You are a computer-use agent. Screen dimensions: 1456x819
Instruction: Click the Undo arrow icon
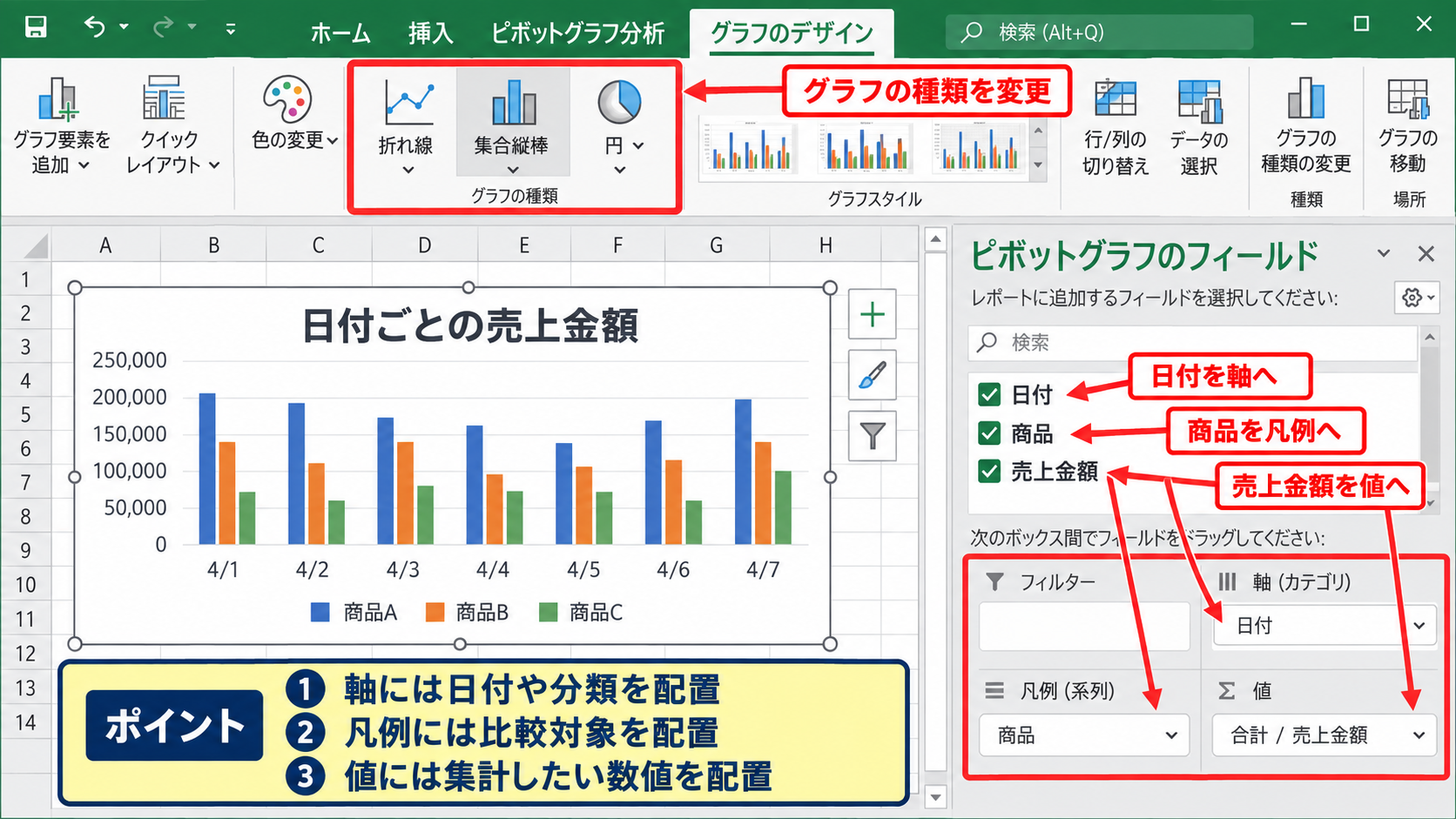coord(95,27)
